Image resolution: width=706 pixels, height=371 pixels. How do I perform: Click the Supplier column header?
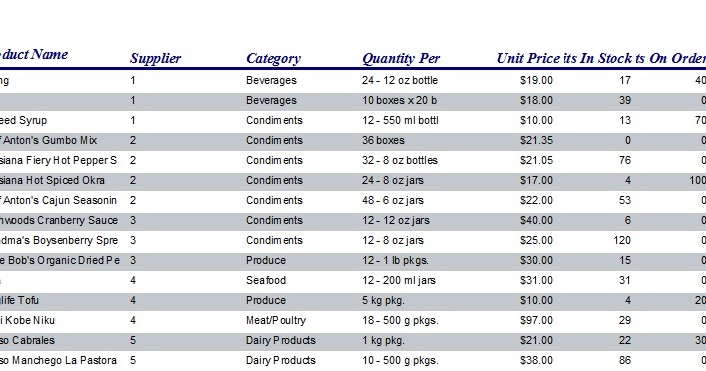(155, 59)
